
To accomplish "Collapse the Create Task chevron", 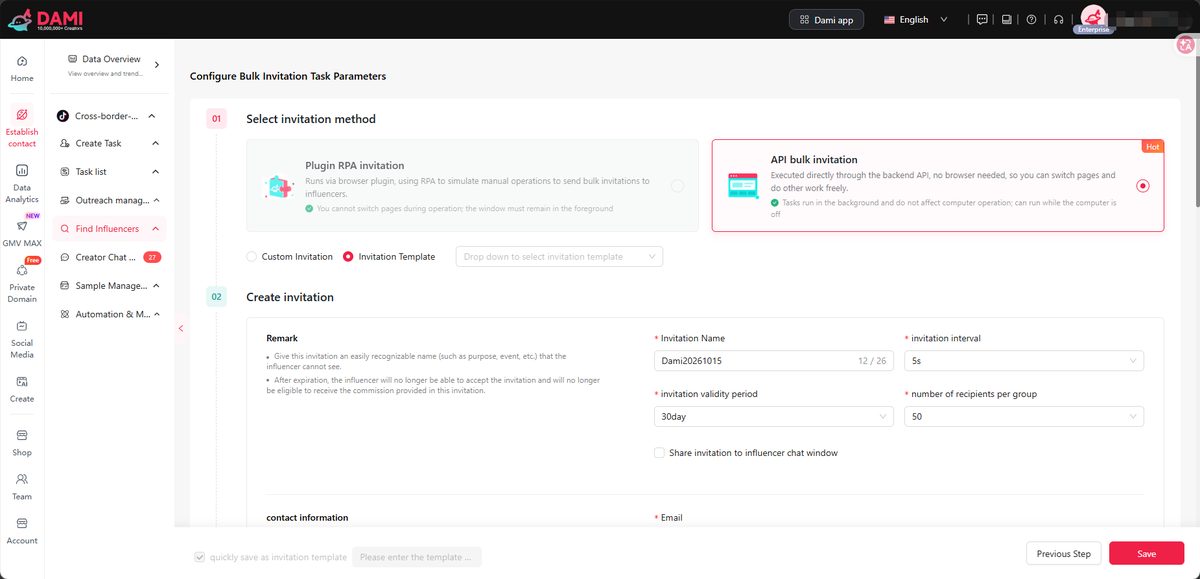I will click(156, 144).
